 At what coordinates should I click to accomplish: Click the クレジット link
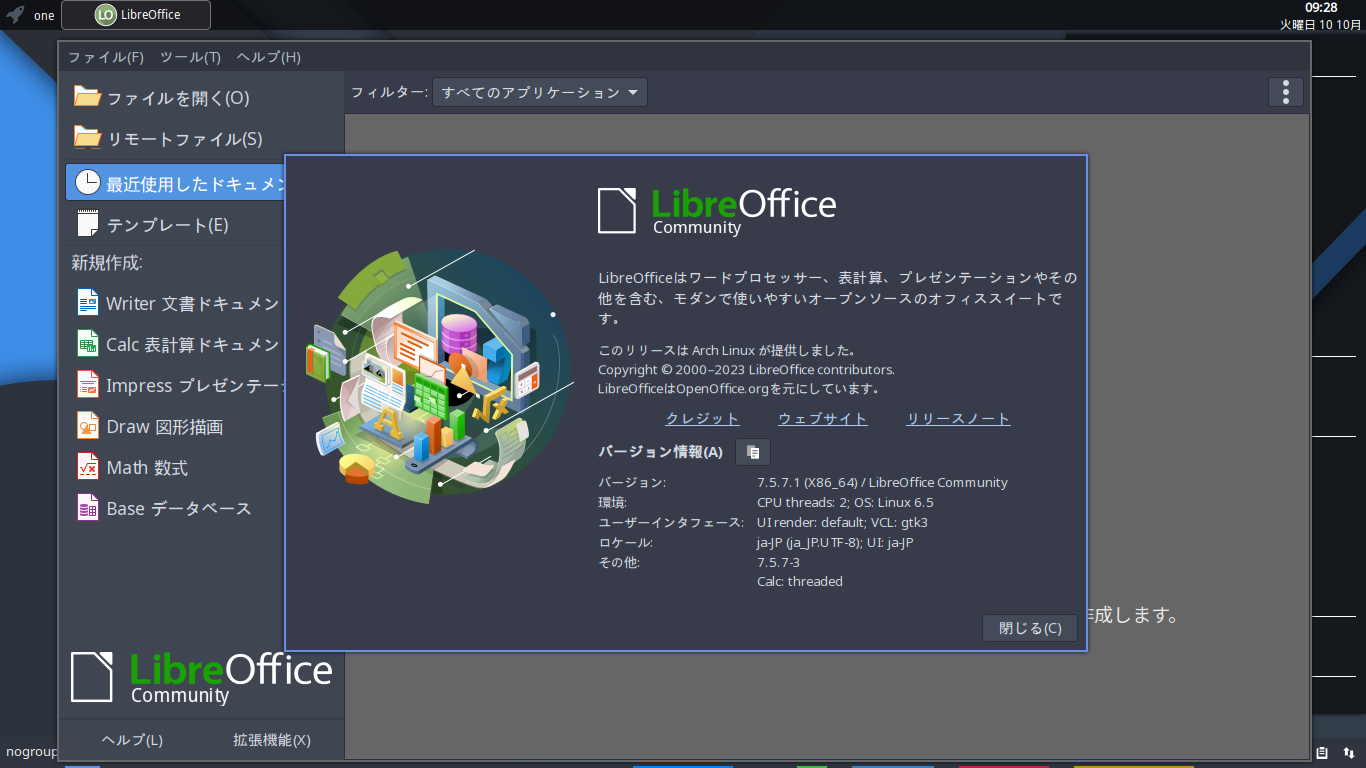click(702, 419)
